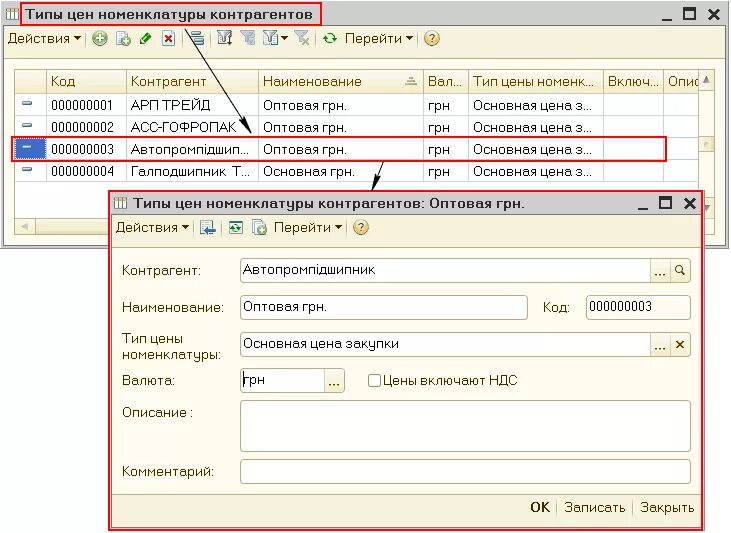
Task: Click the Set filter and sort icon
Action: point(224,38)
